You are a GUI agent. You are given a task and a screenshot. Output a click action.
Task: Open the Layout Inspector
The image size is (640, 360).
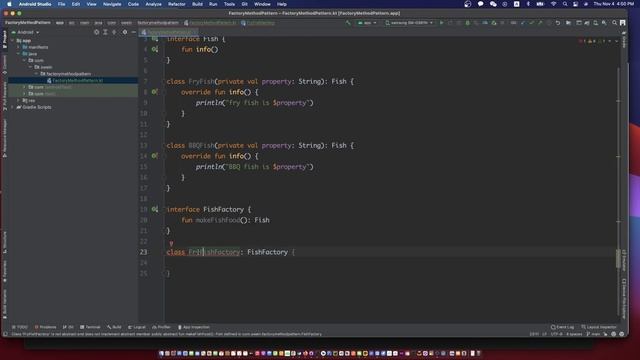tap(599, 327)
